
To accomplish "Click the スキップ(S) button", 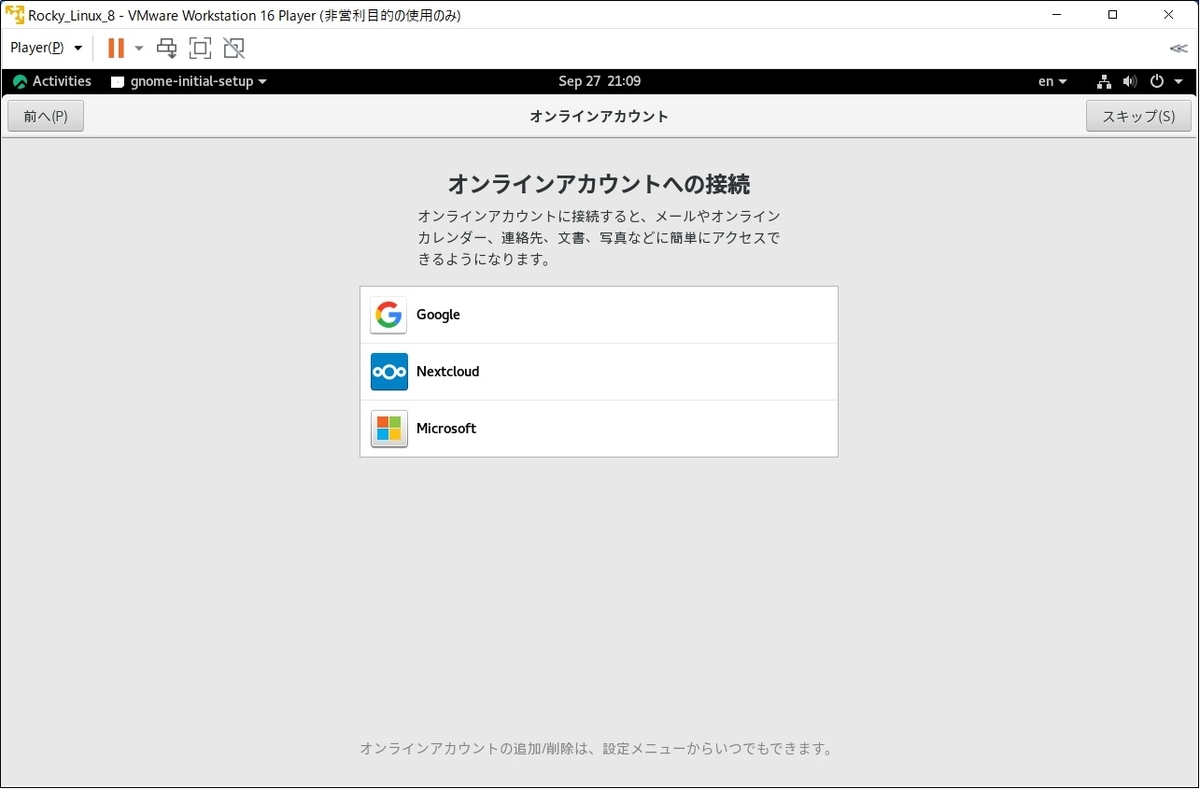I will click(1137, 115).
